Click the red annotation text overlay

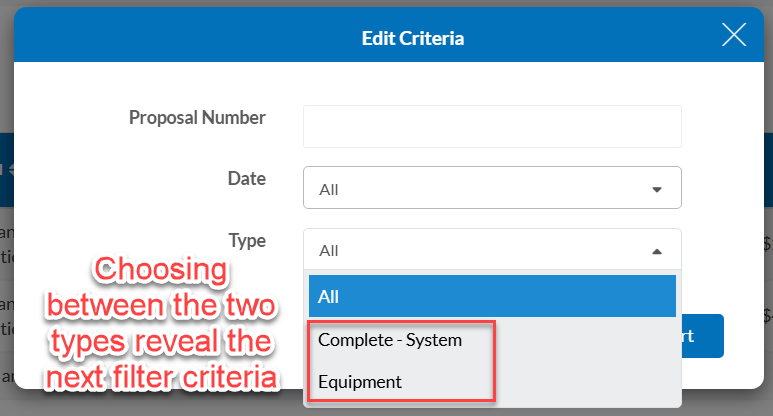[161, 323]
